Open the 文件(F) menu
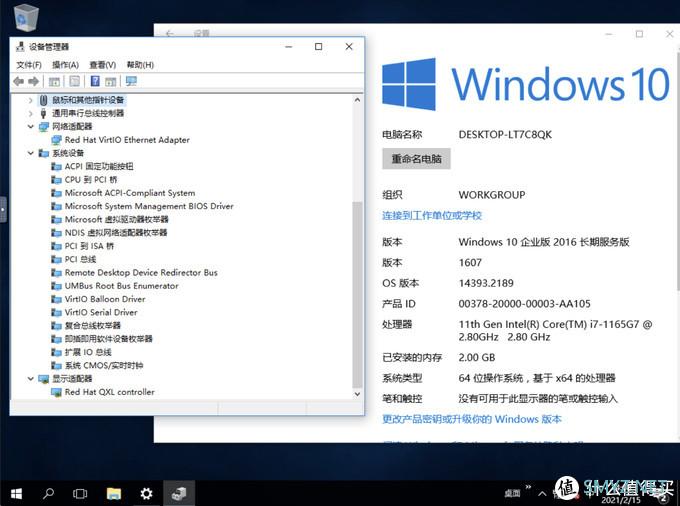680x506 pixels. [29, 65]
